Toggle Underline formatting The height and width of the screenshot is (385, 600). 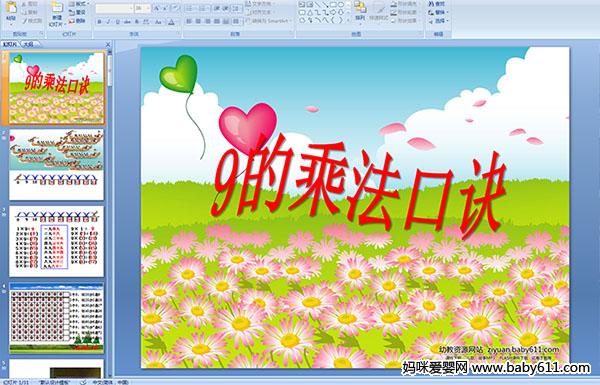click(117, 22)
